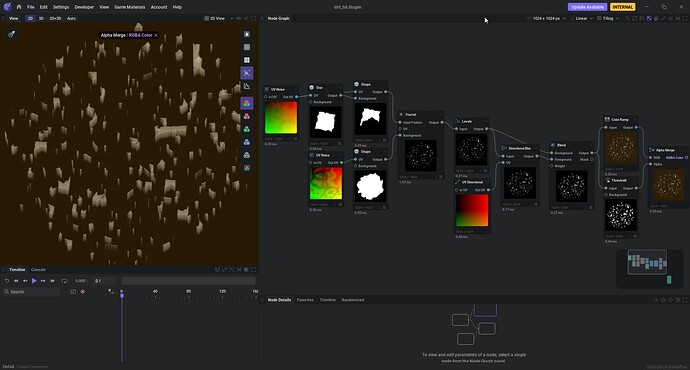Switch to the Timeline tab in lower-left panel
Screen dimensions: 690x370
(x=18, y=270)
